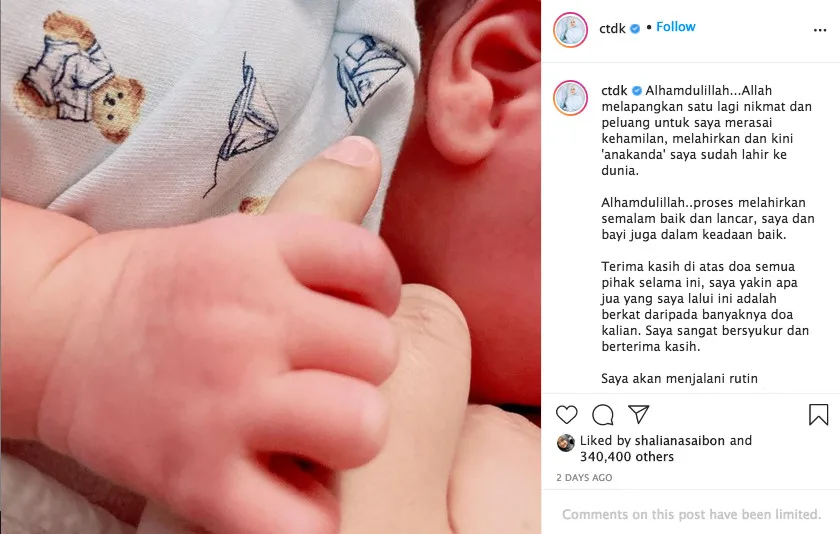
Task: Click verified badge in the caption
Action: pyautogui.click(x=636, y=91)
